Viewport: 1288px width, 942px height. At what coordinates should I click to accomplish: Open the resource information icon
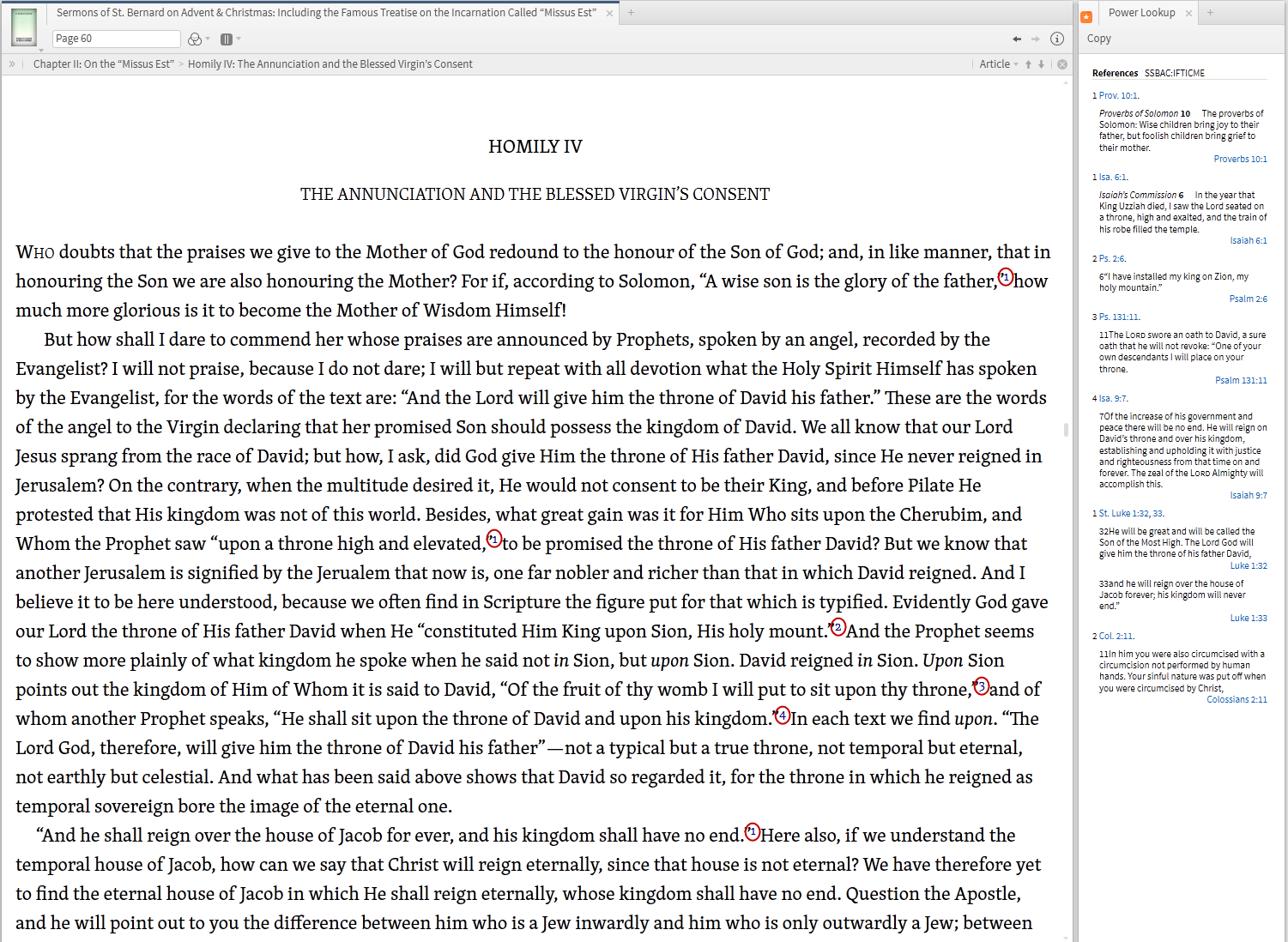click(1057, 39)
